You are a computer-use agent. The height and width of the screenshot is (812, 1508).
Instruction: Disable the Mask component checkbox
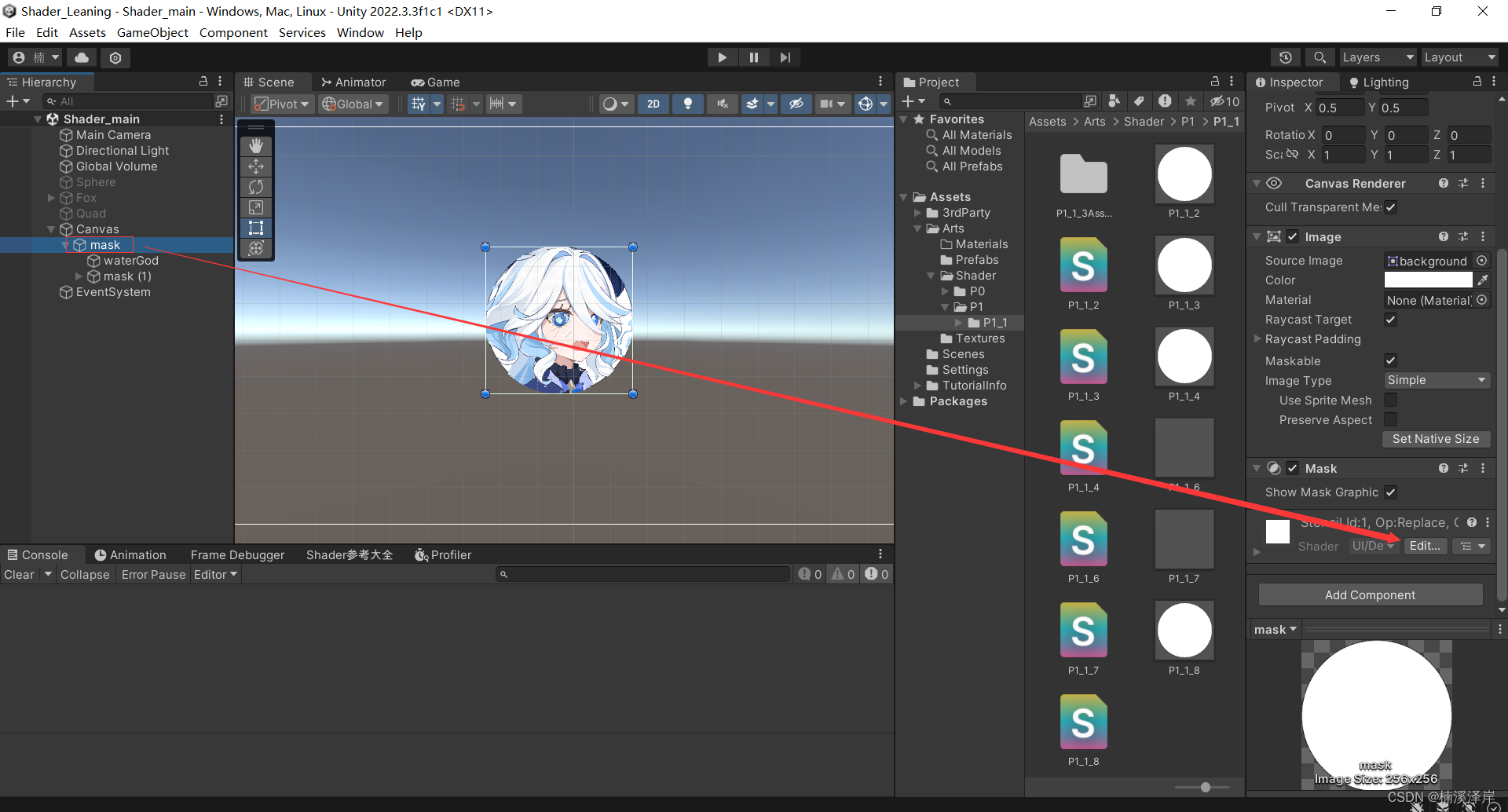(x=1293, y=468)
